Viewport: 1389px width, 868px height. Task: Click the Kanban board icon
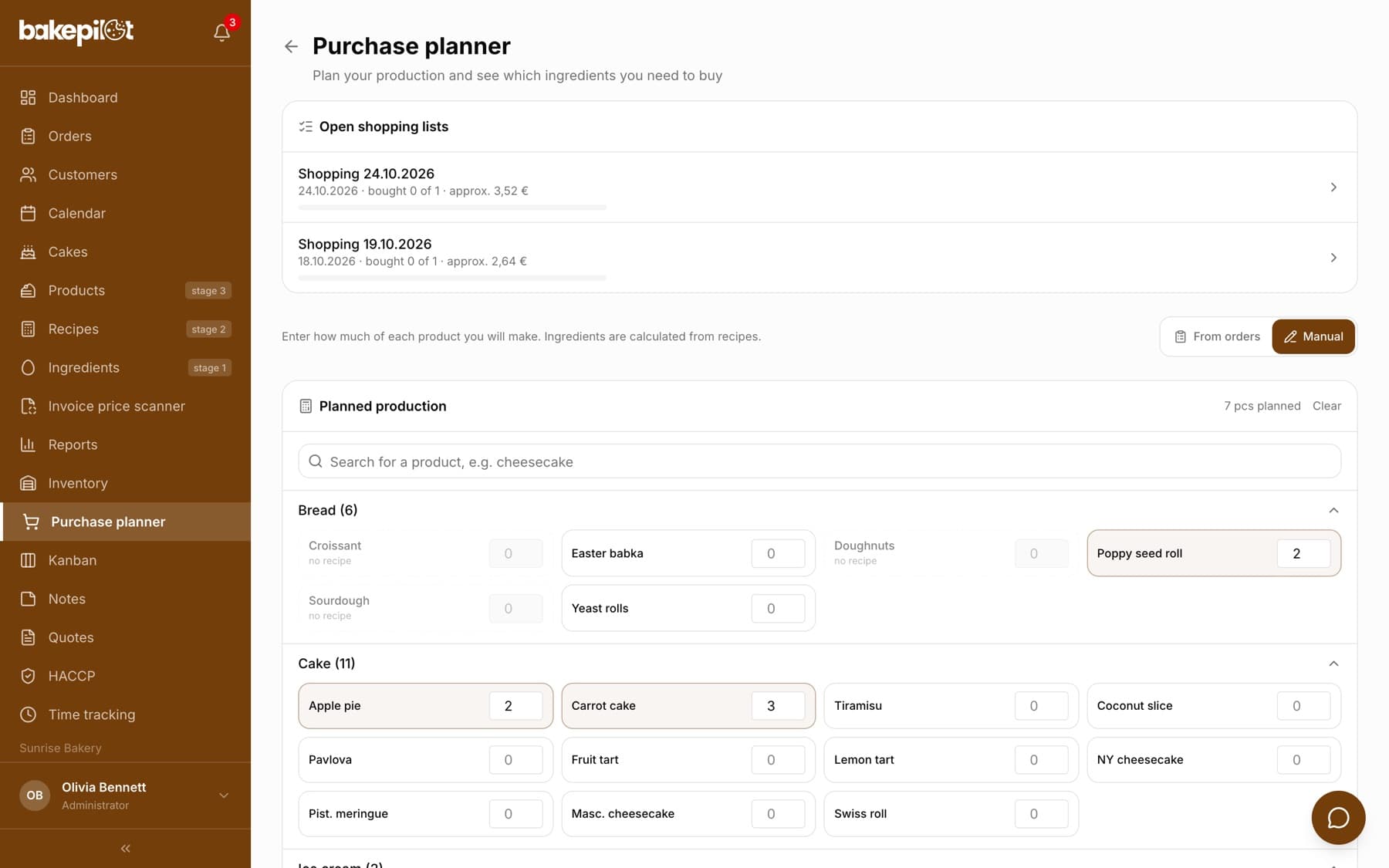click(x=28, y=560)
